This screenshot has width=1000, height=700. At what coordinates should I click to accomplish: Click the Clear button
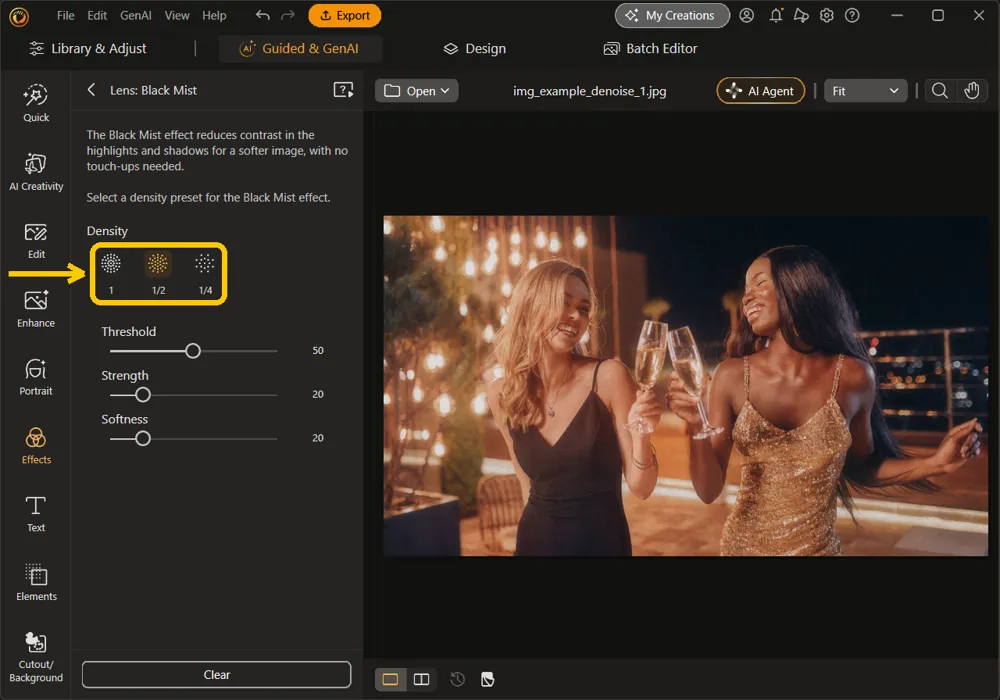[216, 674]
